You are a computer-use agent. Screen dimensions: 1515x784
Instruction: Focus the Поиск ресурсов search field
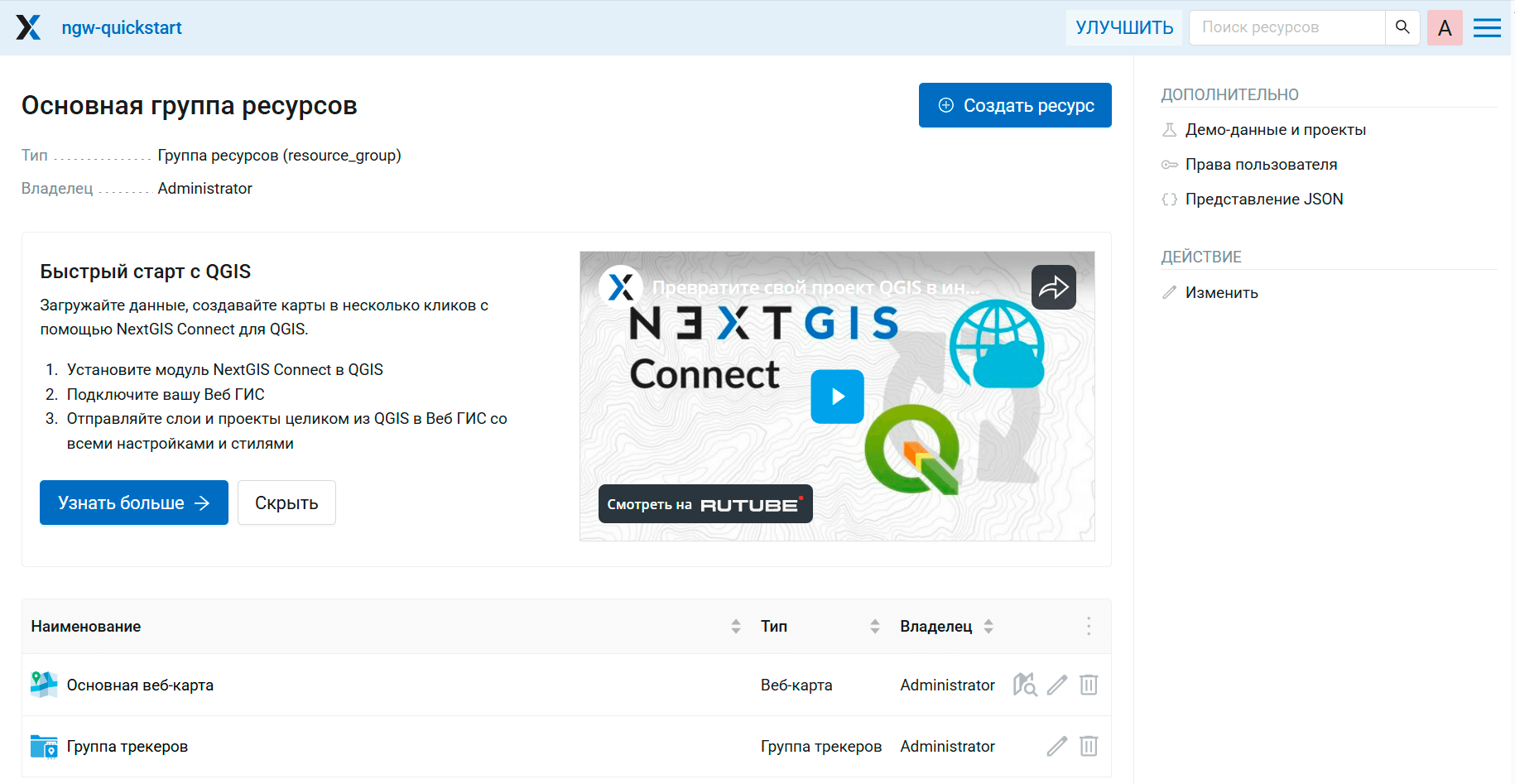coord(1287,27)
